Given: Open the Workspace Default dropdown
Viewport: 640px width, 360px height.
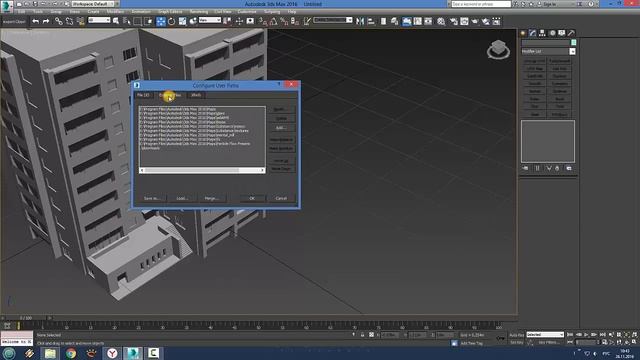Looking at the screenshot, I should pyautogui.click(x=92, y=4).
